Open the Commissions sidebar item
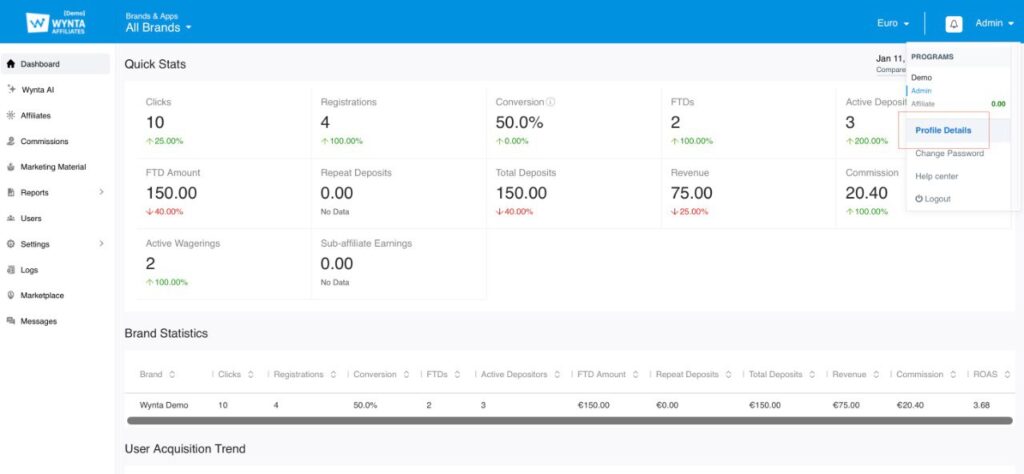Image resolution: width=1024 pixels, height=474 pixels. [x=44, y=141]
